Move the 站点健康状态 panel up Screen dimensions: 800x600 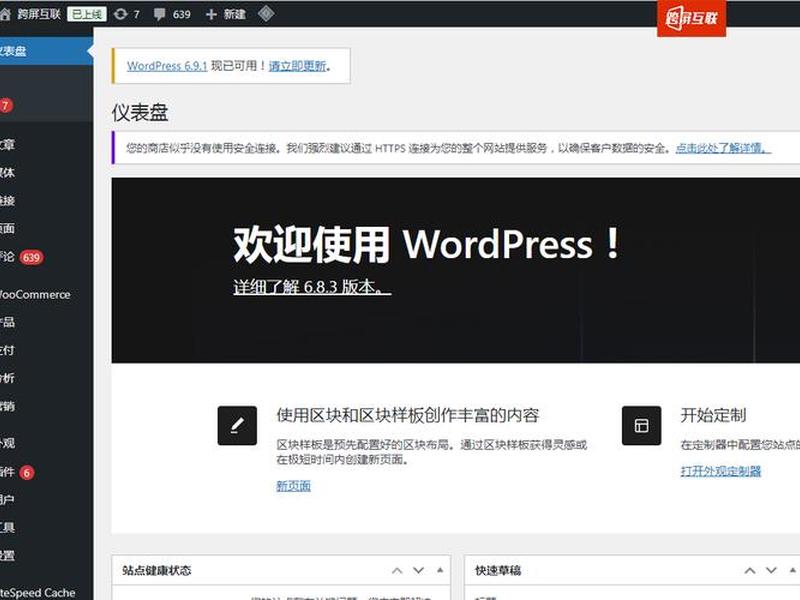397,570
